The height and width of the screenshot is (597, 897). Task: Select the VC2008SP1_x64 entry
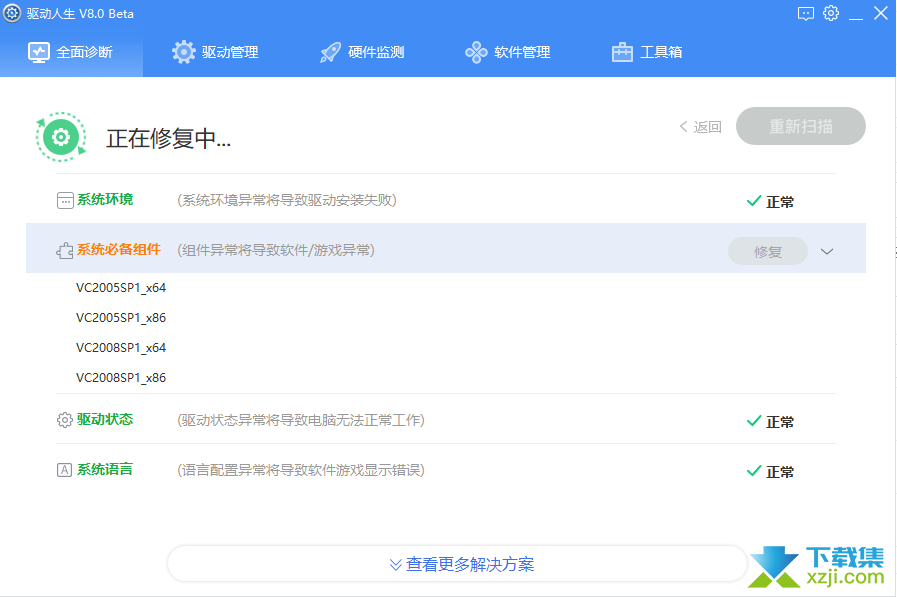pos(121,348)
